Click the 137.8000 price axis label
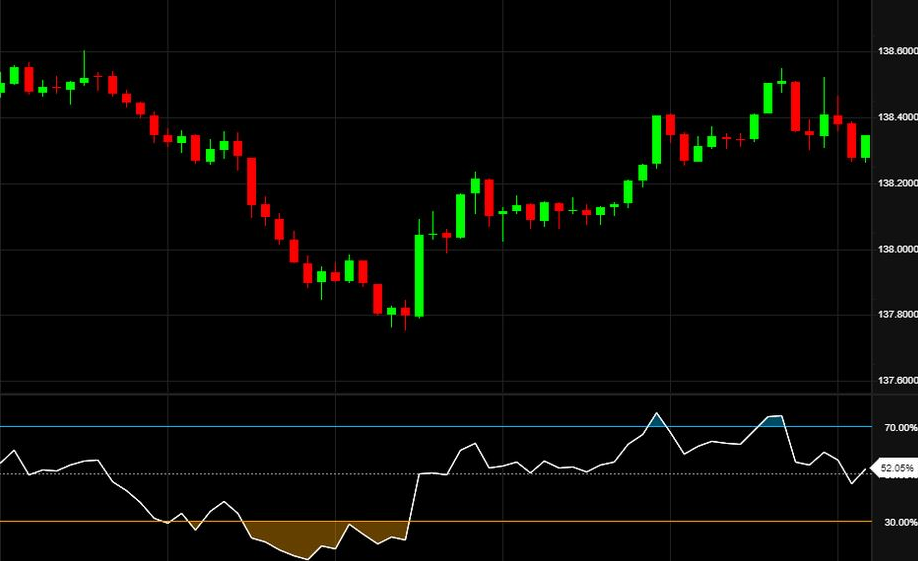Screen dimensions: 918x561 coord(898,314)
